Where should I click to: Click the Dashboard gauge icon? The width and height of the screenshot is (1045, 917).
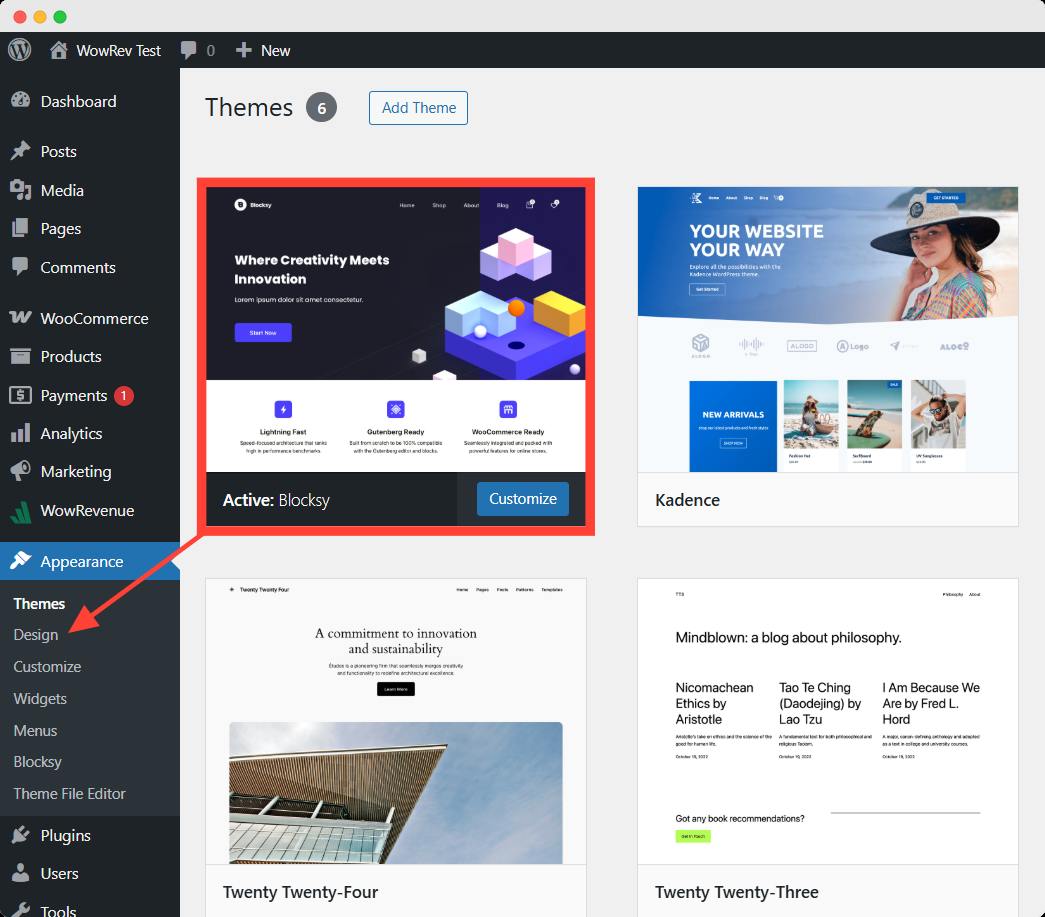[x=21, y=101]
